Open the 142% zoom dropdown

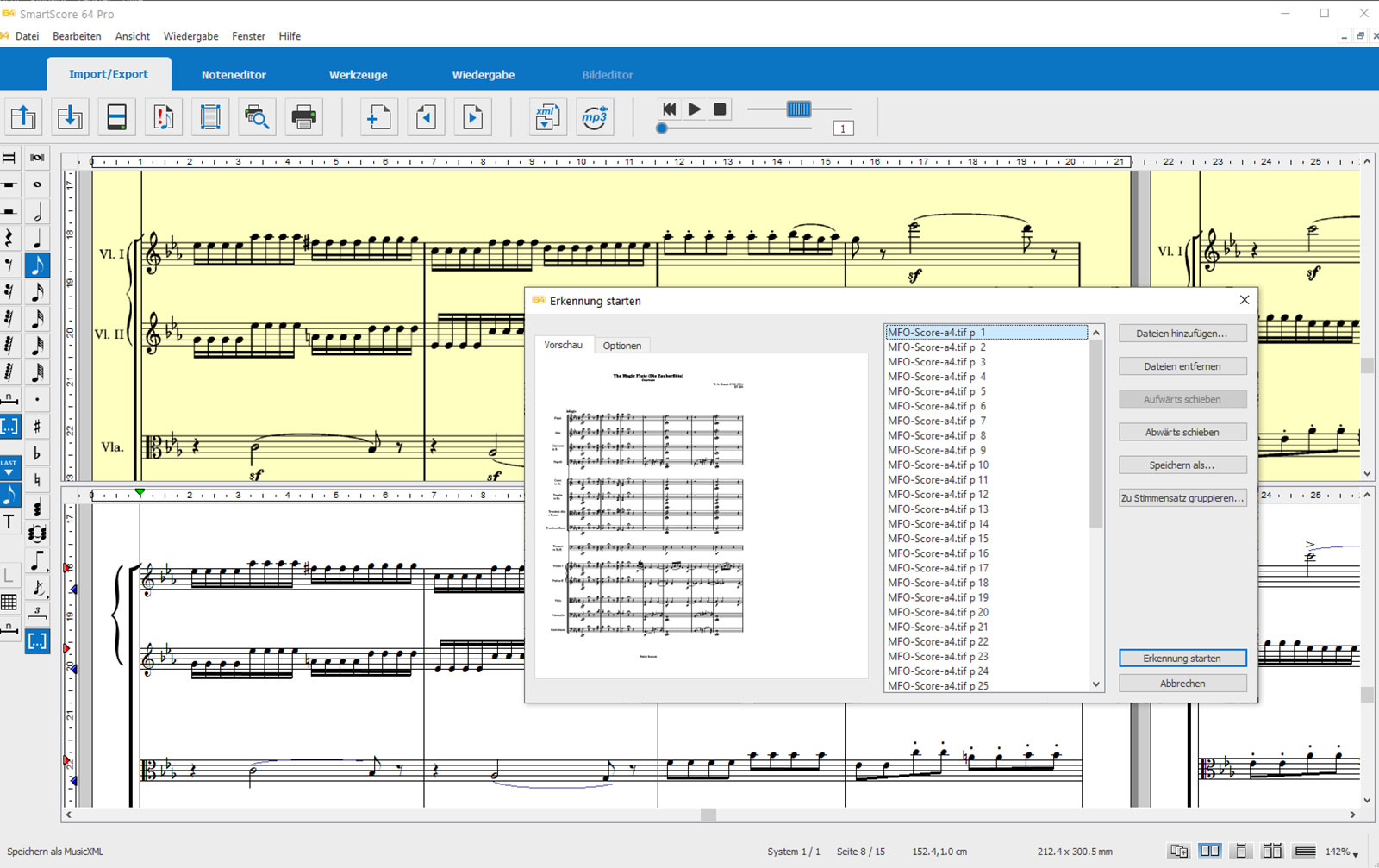pos(1343,852)
